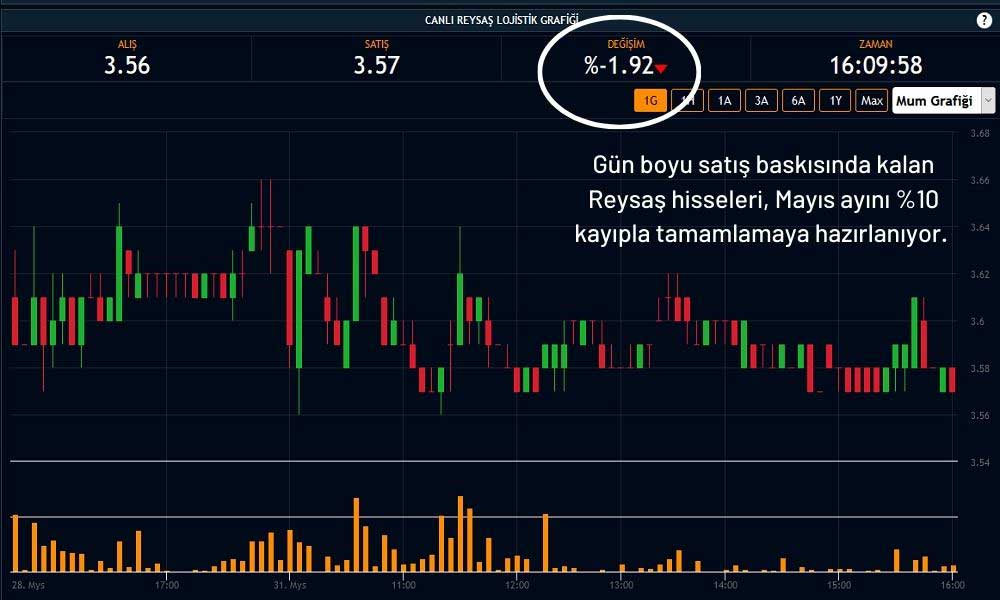This screenshot has width=1000, height=600.
Task: Click the ALIŞ price 3.56
Action: [127, 65]
